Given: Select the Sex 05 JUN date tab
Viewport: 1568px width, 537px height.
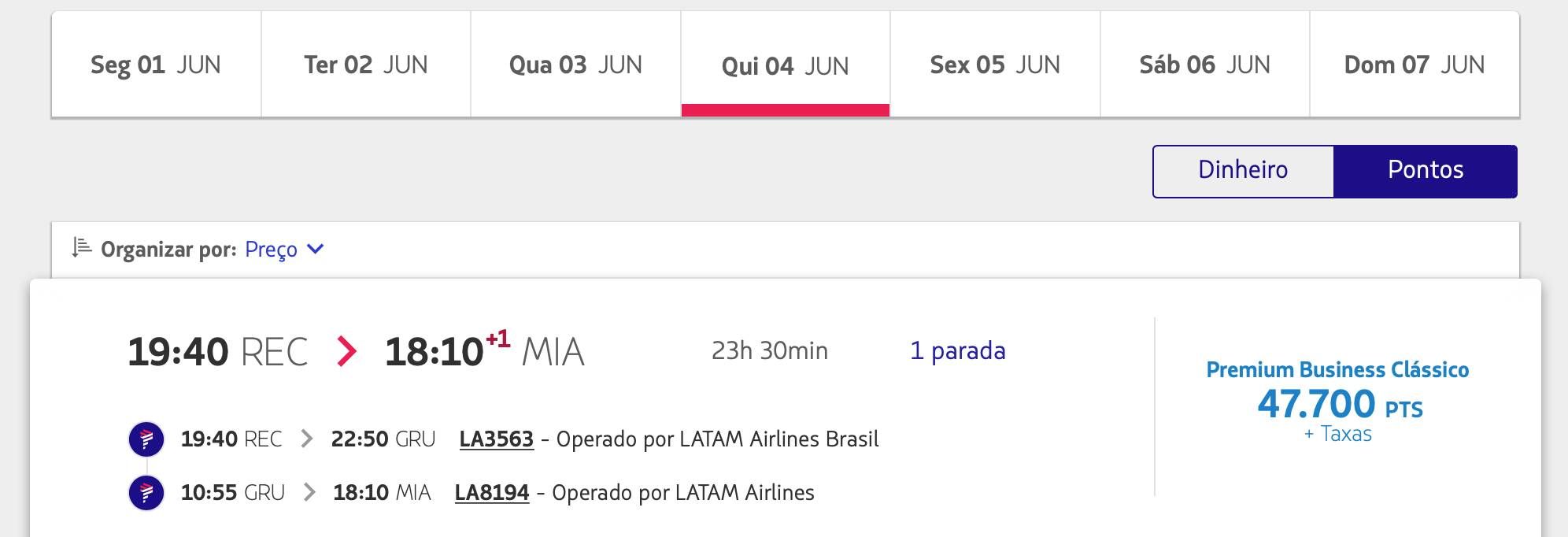Looking at the screenshot, I should pyautogui.click(x=995, y=65).
